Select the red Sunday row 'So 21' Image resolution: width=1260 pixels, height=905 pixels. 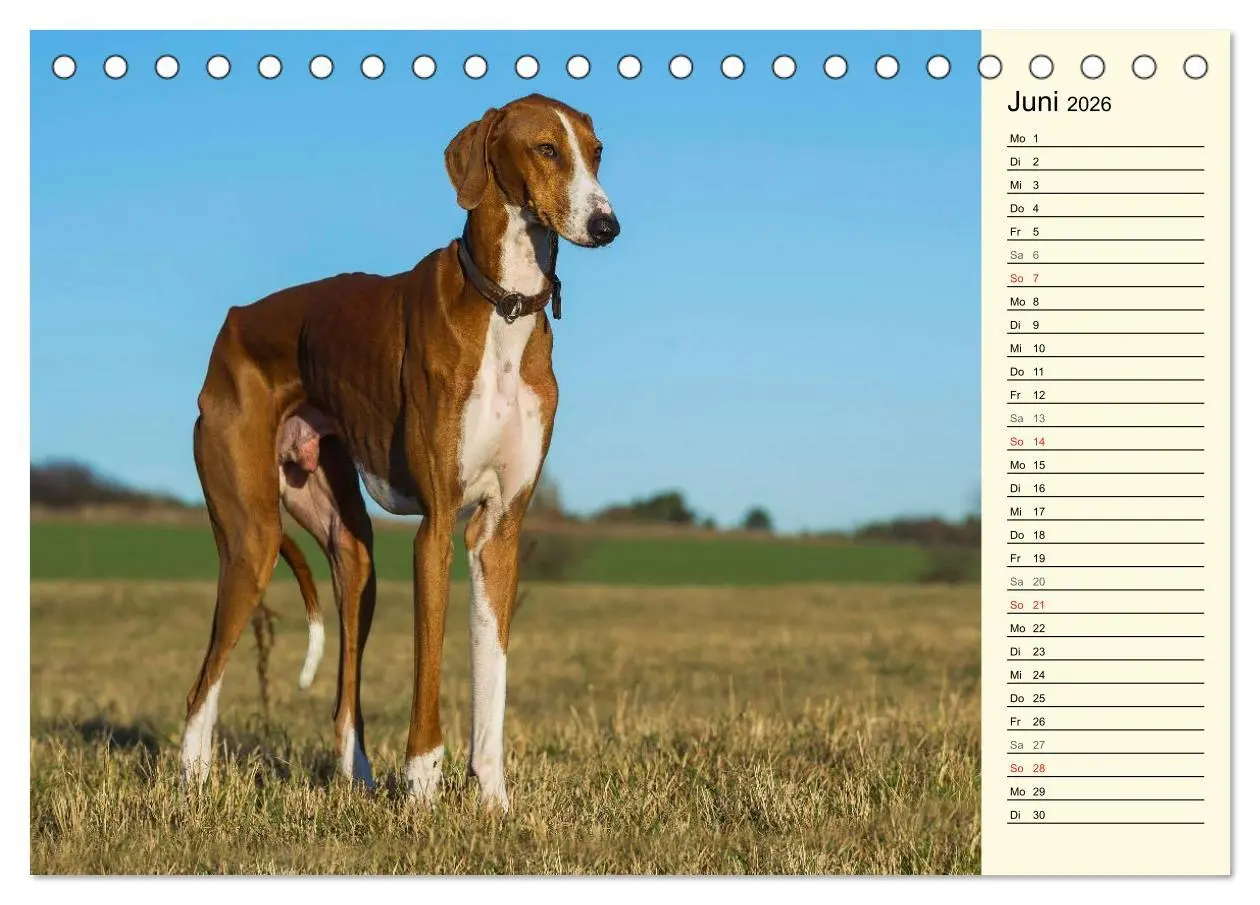pos(1105,605)
